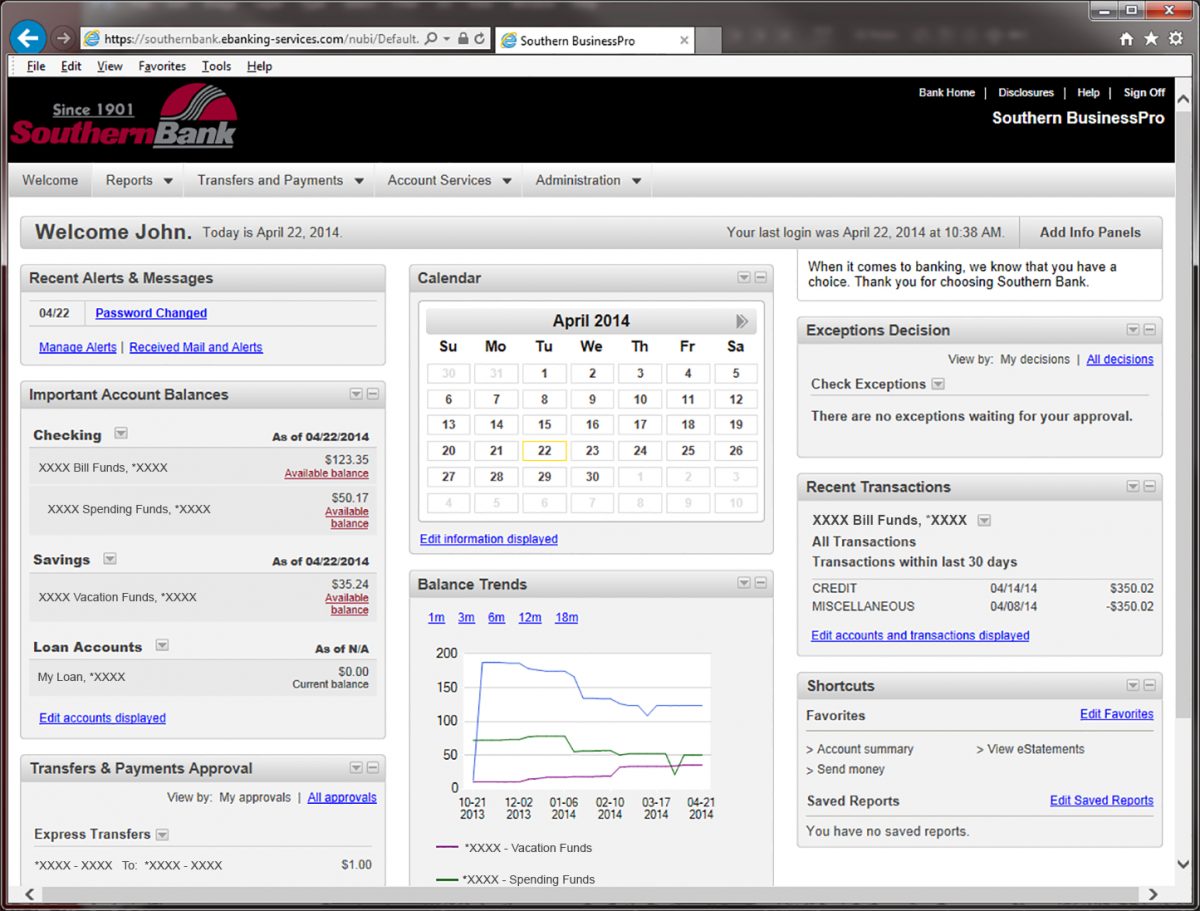The height and width of the screenshot is (911, 1200).
Task: Open Recent Transactions Bill Funds account dropdown
Action: [x=984, y=520]
